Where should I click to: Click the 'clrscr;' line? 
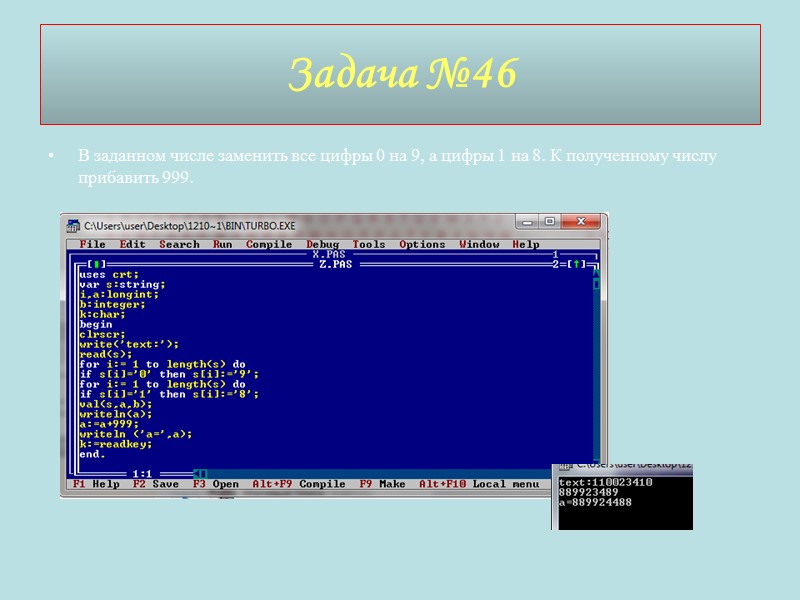coord(102,334)
